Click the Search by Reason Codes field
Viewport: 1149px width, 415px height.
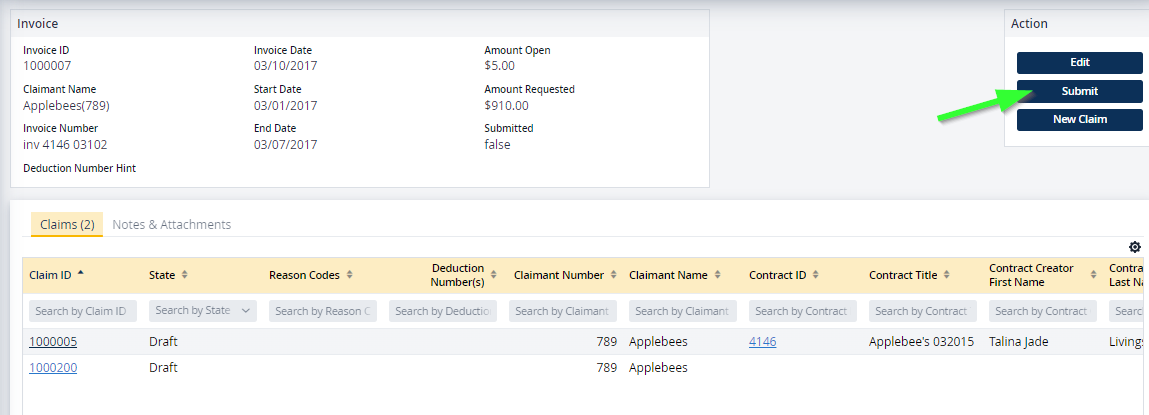tap(323, 311)
